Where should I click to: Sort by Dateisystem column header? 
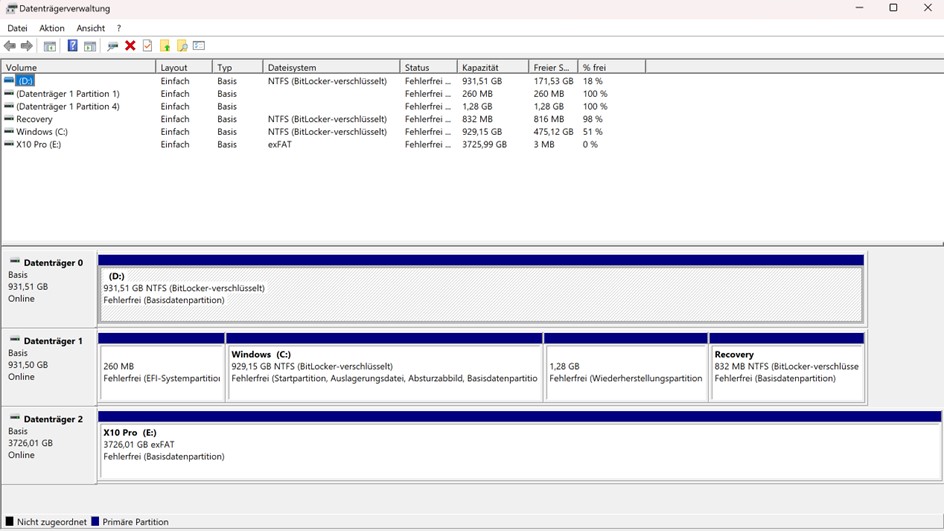point(332,67)
